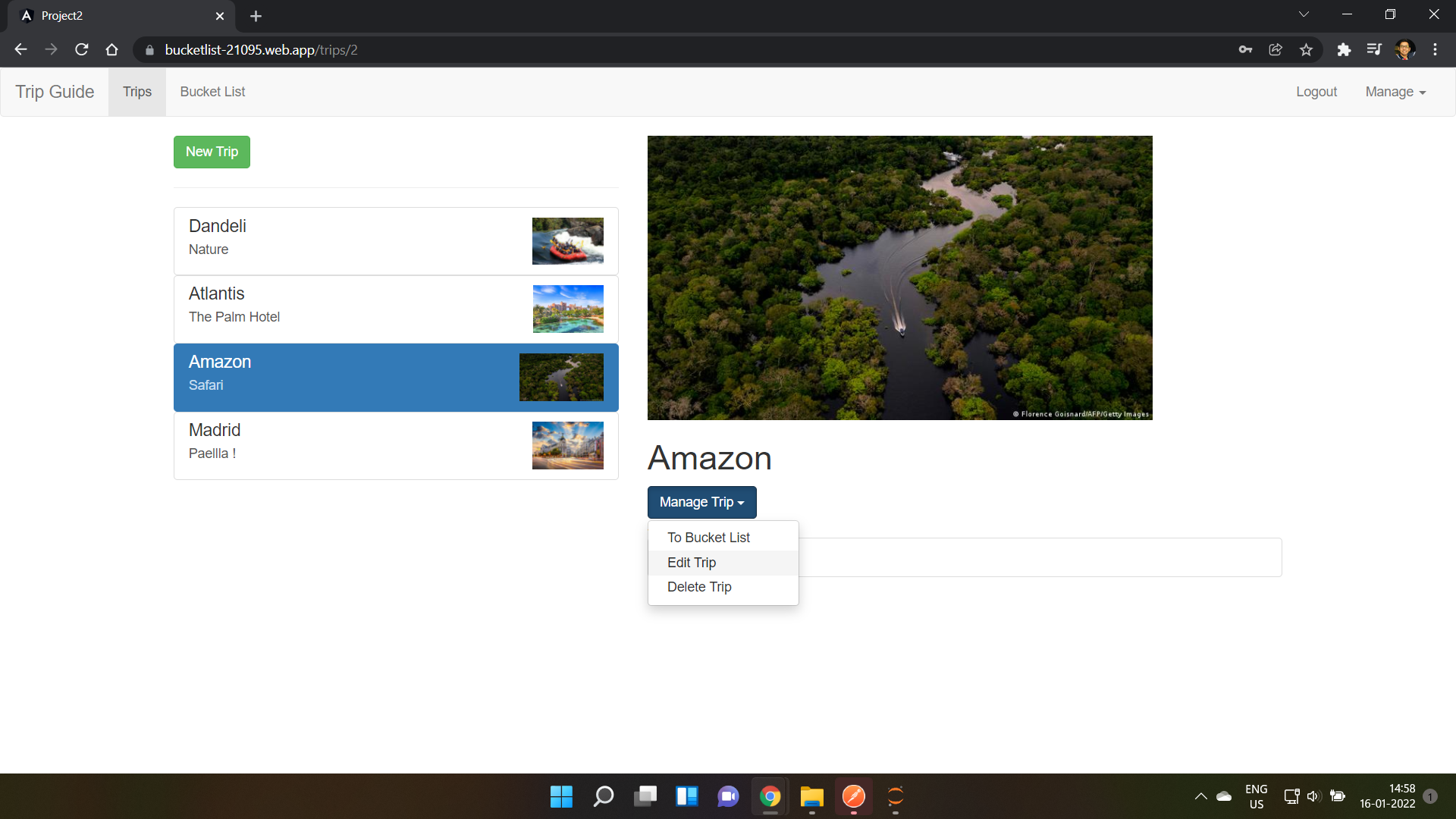Close the Project2 tab
1456x819 pixels.
220,16
